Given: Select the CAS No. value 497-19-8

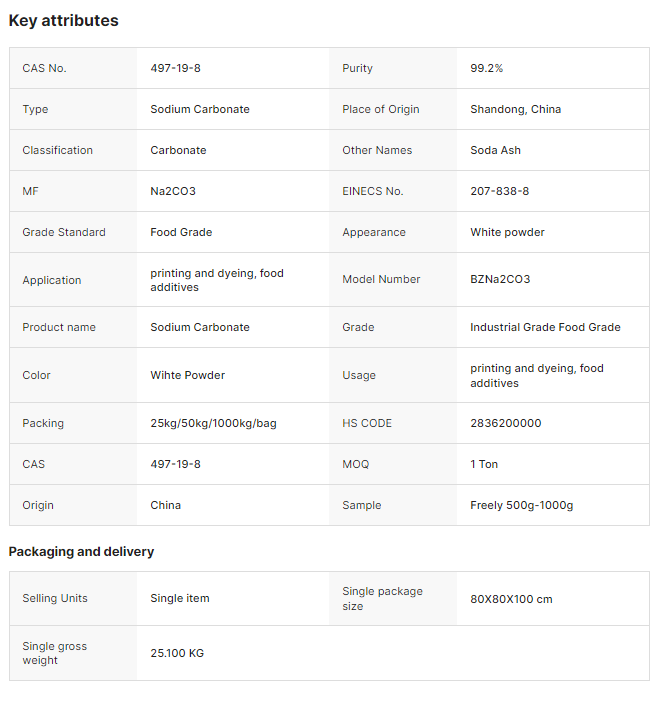Looking at the screenshot, I should [x=175, y=68].
